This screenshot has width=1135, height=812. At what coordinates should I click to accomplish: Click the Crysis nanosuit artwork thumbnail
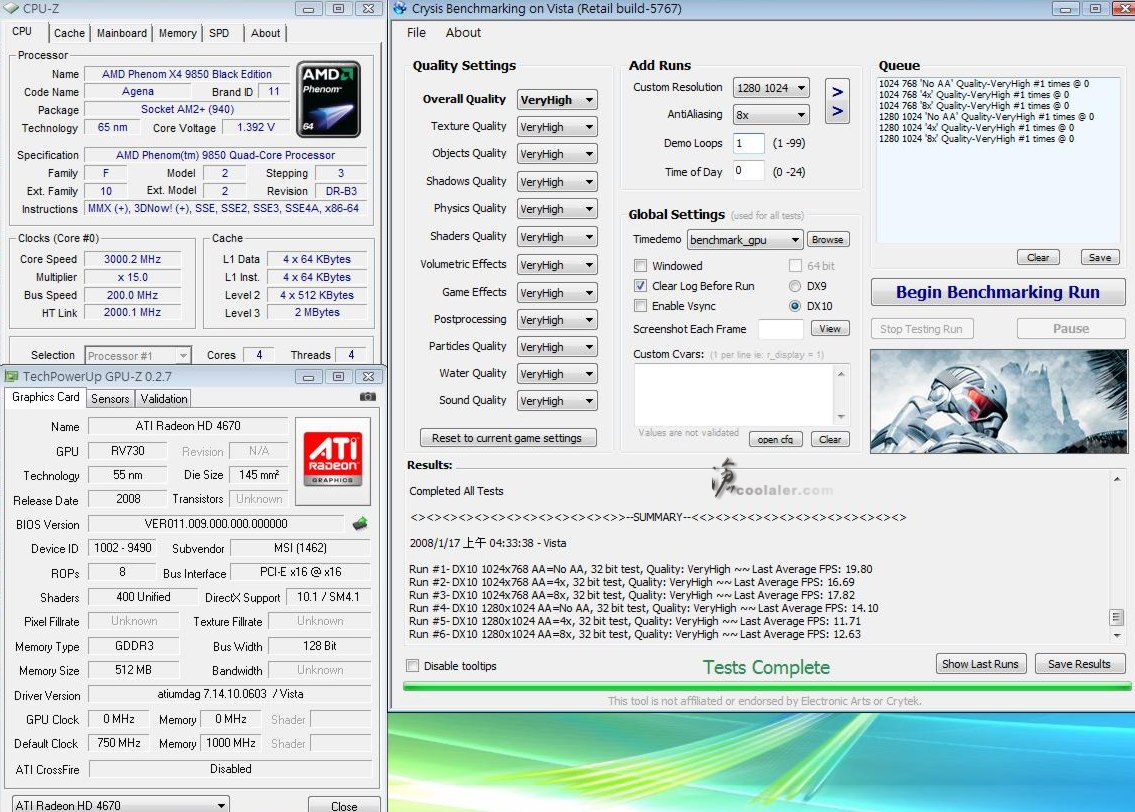pyautogui.click(x=998, y=401)
